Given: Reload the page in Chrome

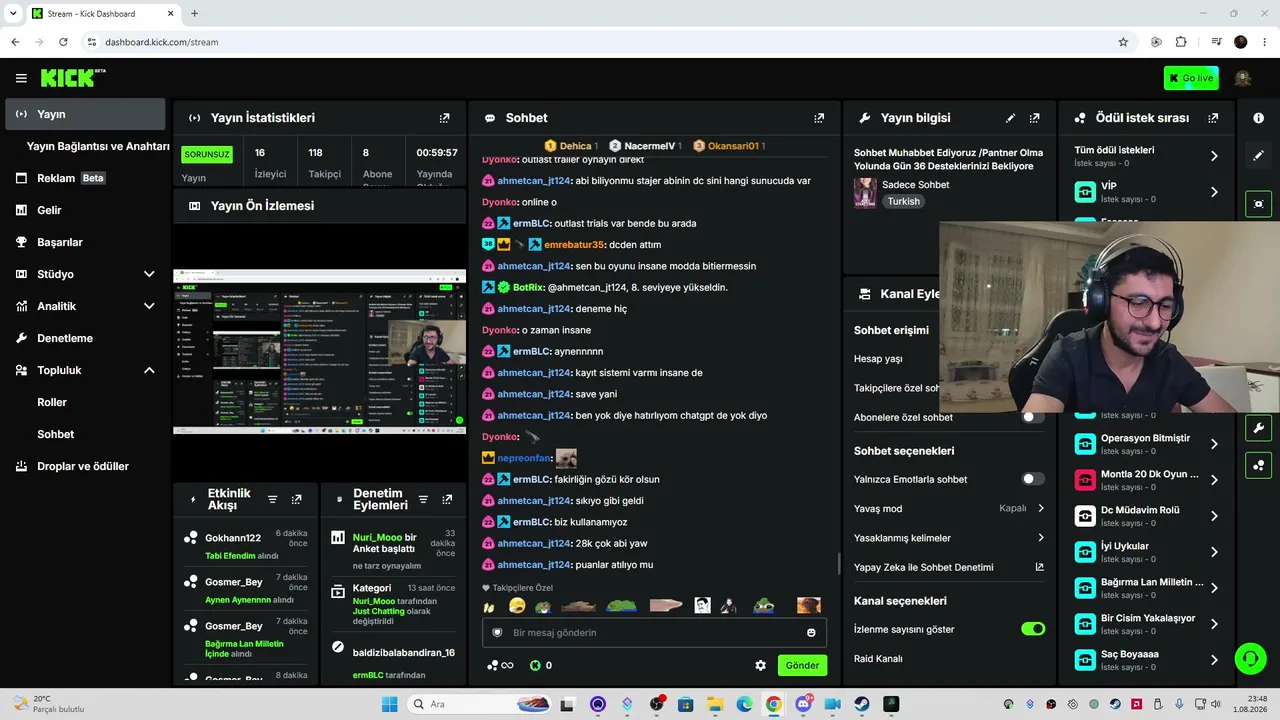Looking at the screenshot, I should (x=63, y=42).
